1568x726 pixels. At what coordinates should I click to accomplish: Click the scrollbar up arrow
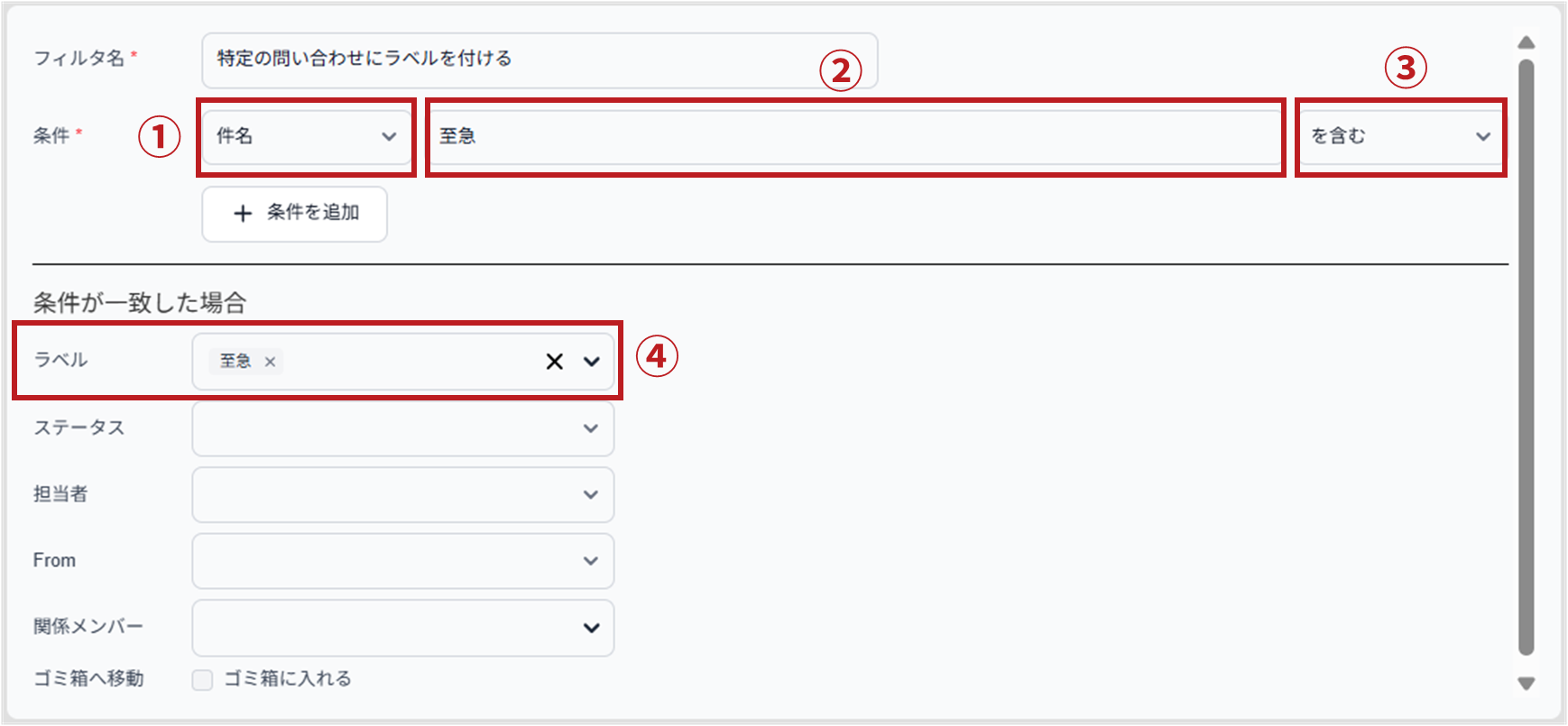(x=1526, y=42)
